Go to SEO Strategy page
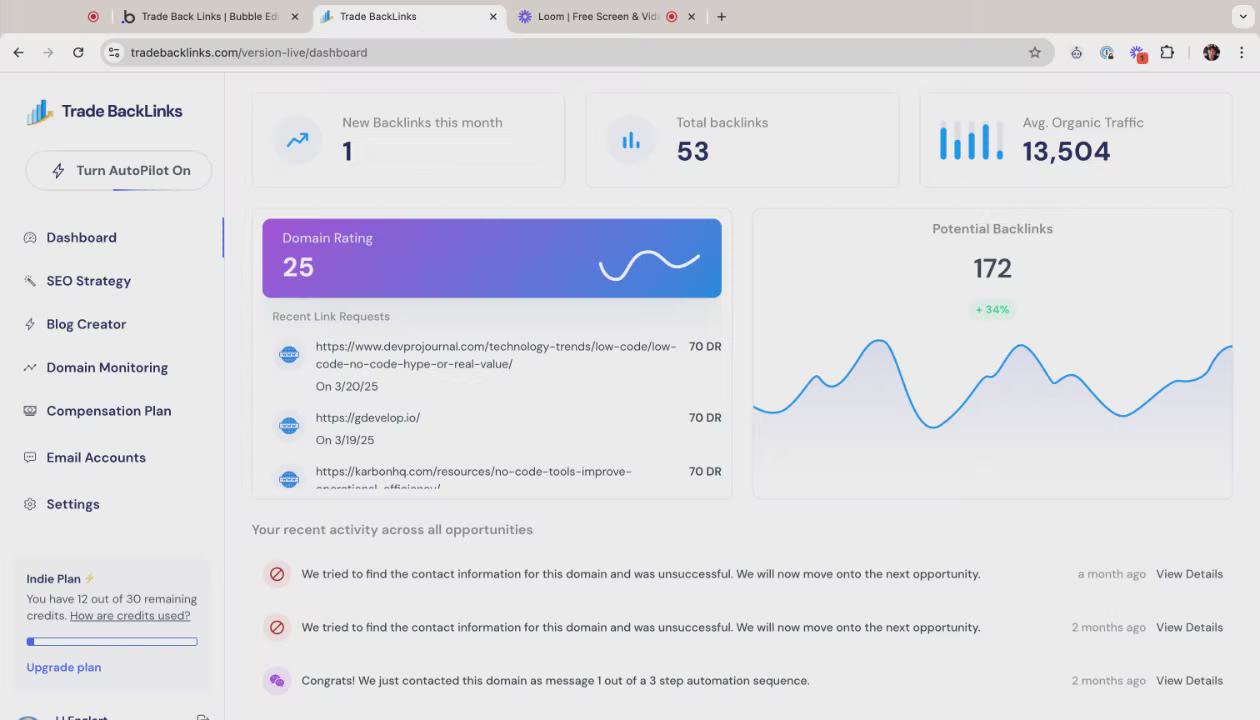This screenshot has width=1260, height=720. [88, 281]
